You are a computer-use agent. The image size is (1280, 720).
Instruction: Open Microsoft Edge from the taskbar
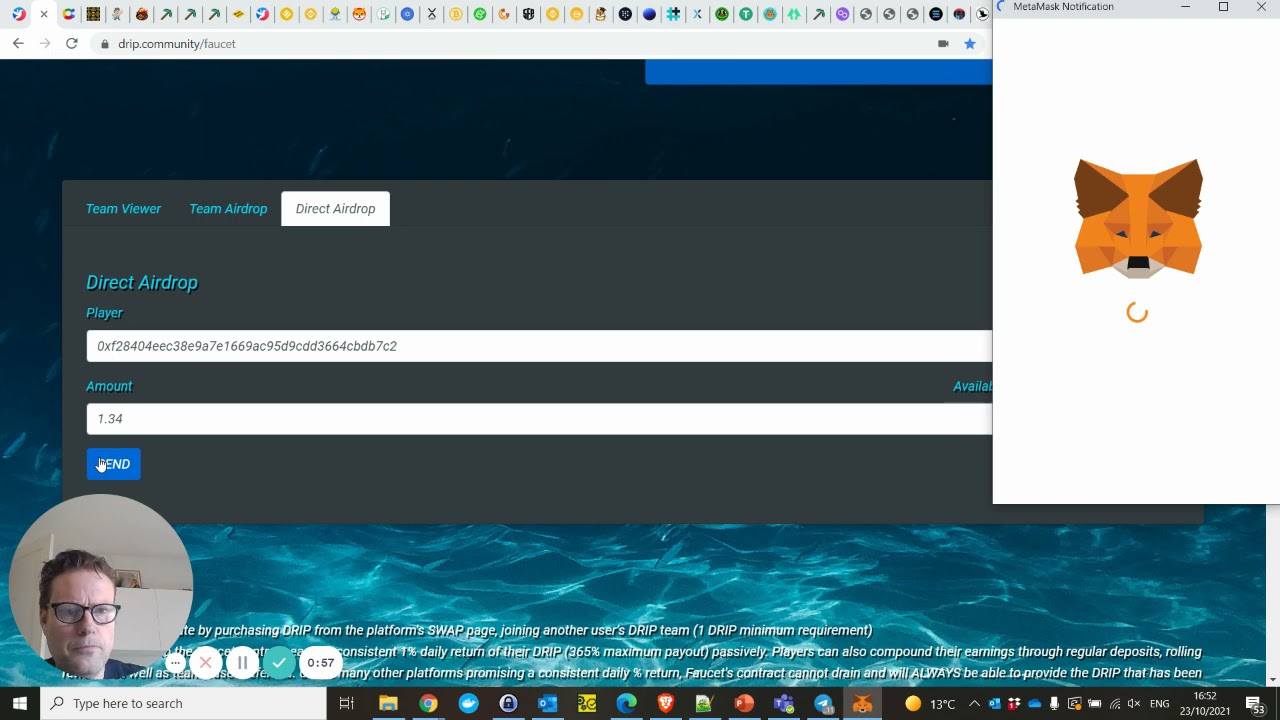[626, 703]
